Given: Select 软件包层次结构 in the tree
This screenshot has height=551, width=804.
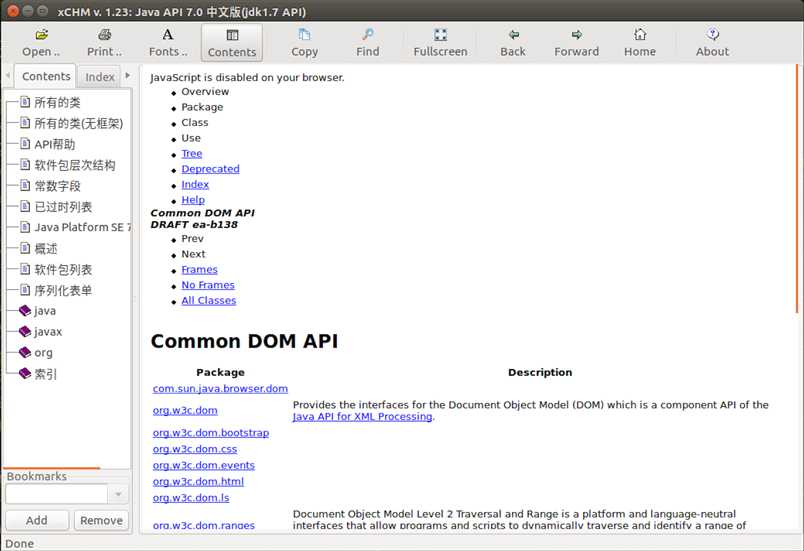Looking at the screenshot, I should pos(74,165).
